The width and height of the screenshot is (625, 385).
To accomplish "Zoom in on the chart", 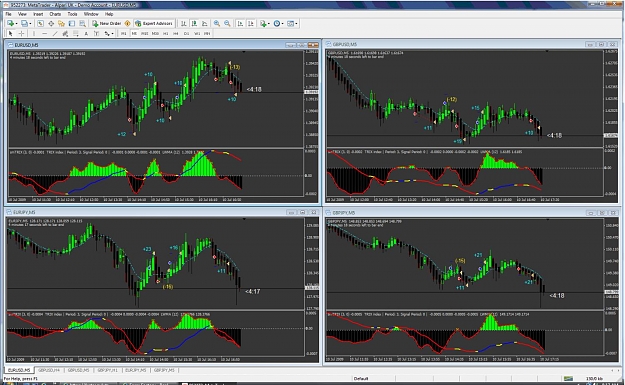I will pyautogui.click(x=216, y=24).
